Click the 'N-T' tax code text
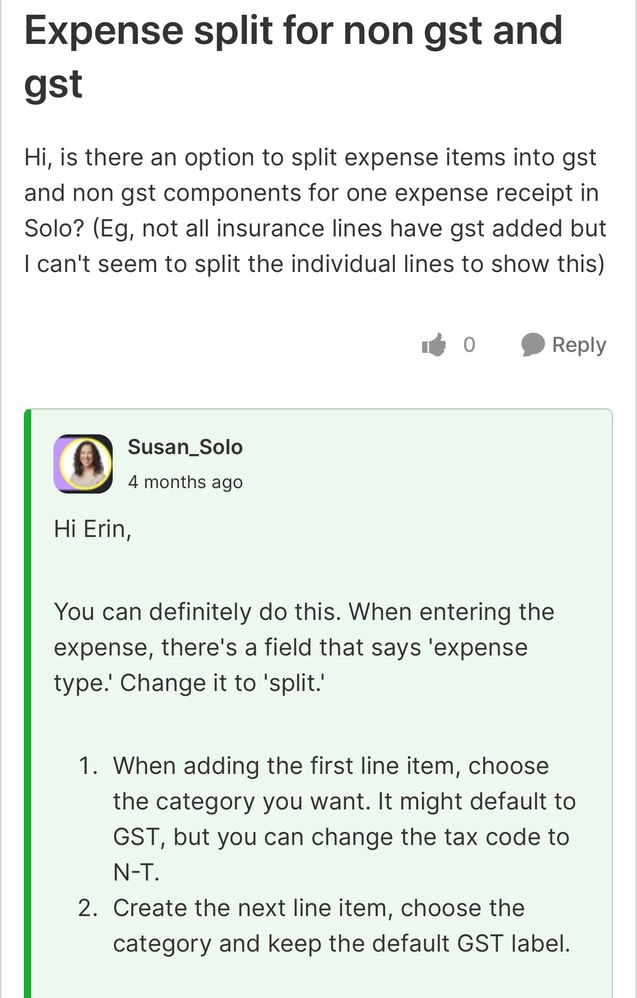This screenshot has height=998, width=637. point(134,872)
